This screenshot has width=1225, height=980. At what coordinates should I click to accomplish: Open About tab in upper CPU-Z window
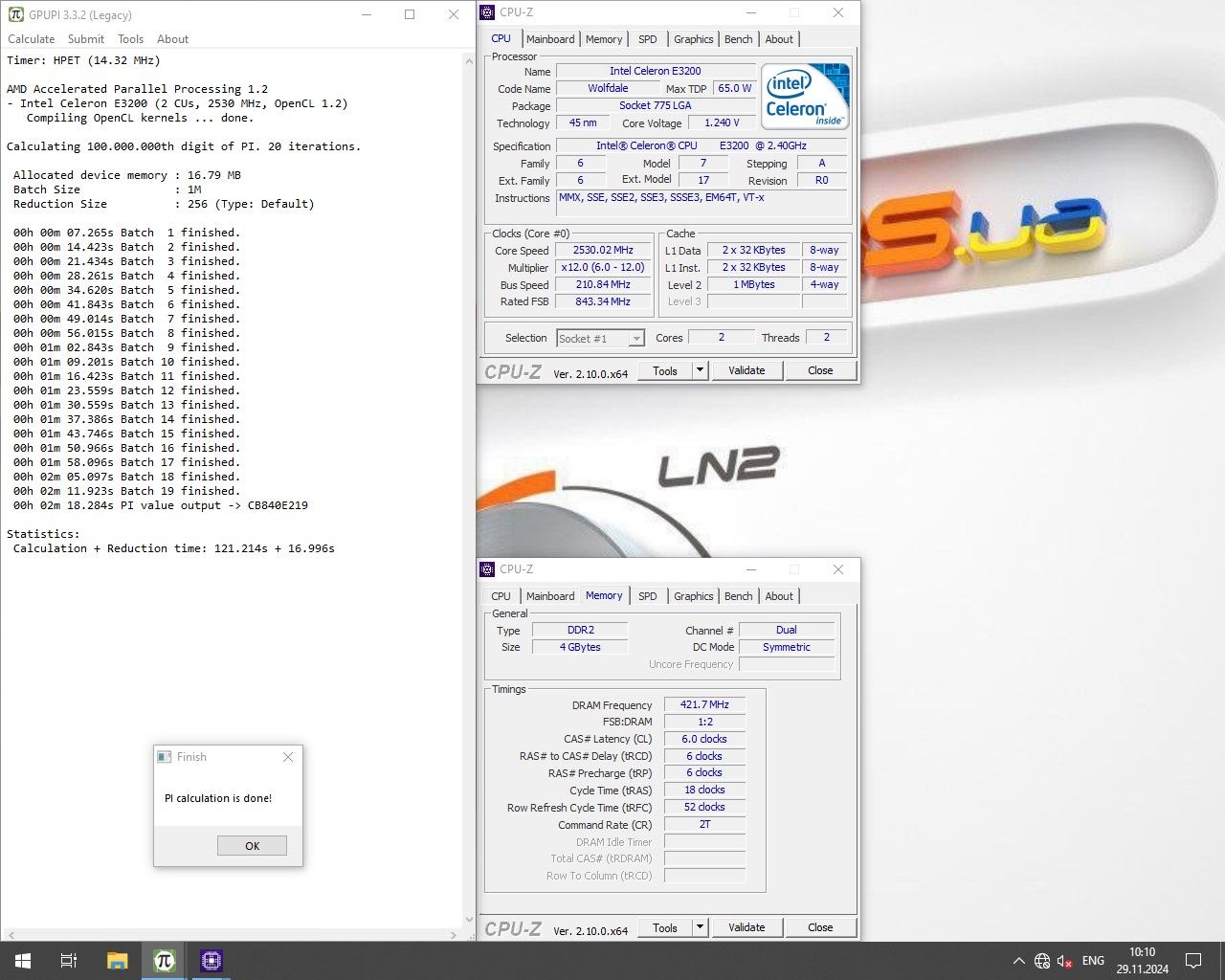[779, 39]
